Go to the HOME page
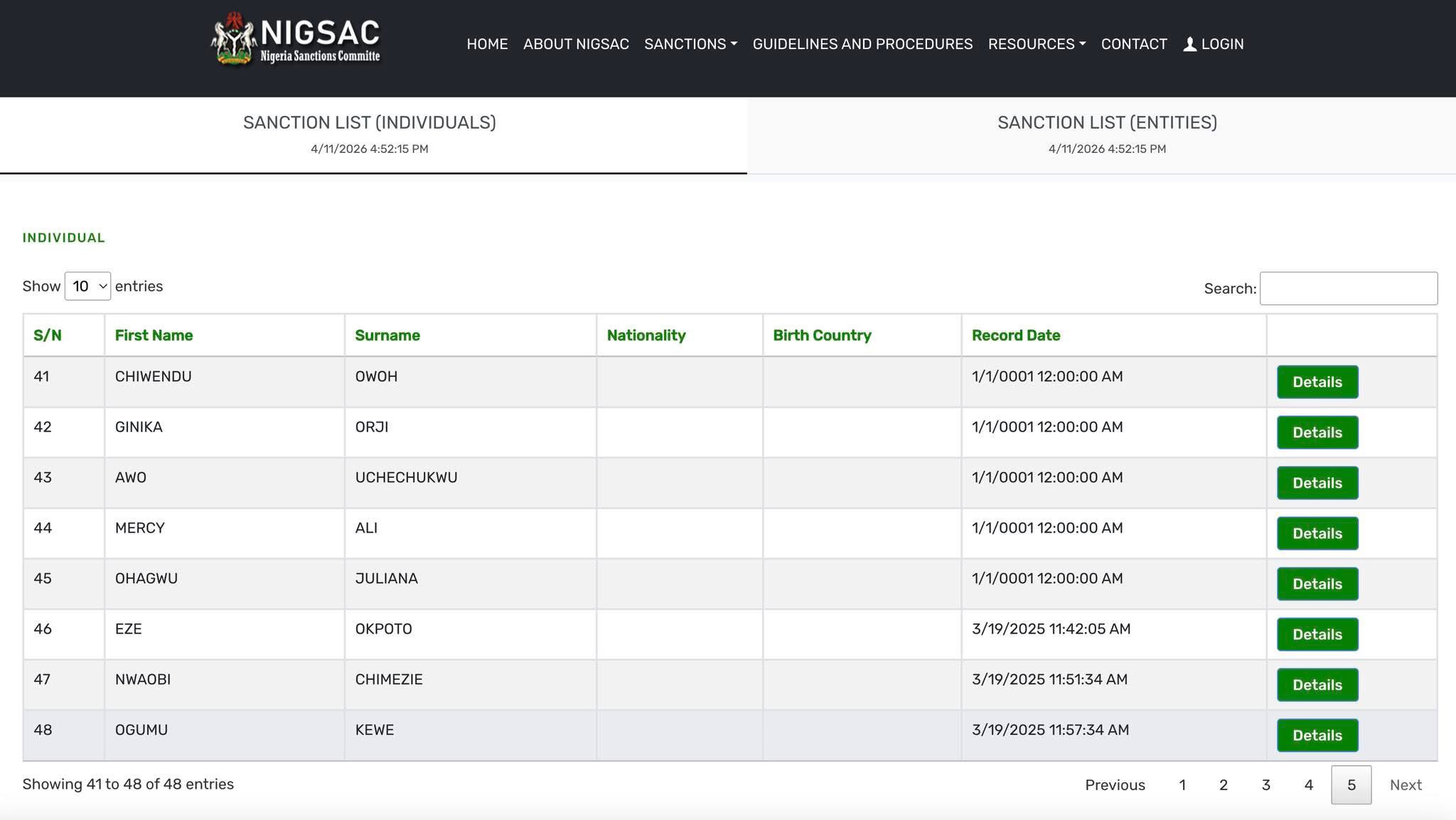The image size is (1456, 820). [487, 44]
